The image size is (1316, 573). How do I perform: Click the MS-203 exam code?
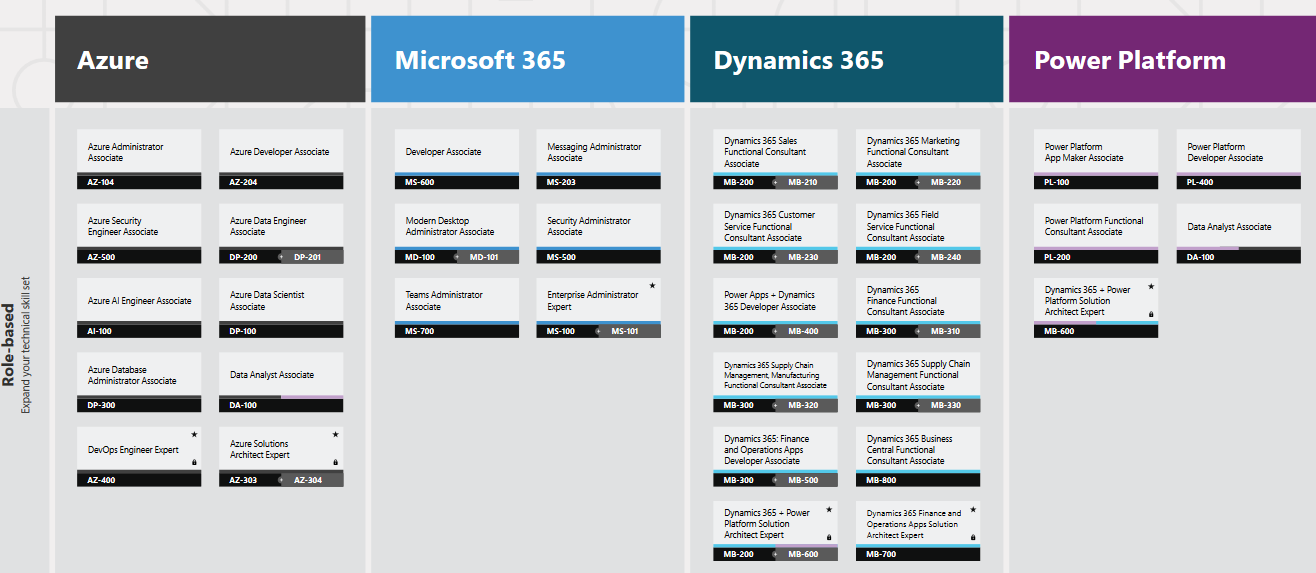click(x=561, y=183)
